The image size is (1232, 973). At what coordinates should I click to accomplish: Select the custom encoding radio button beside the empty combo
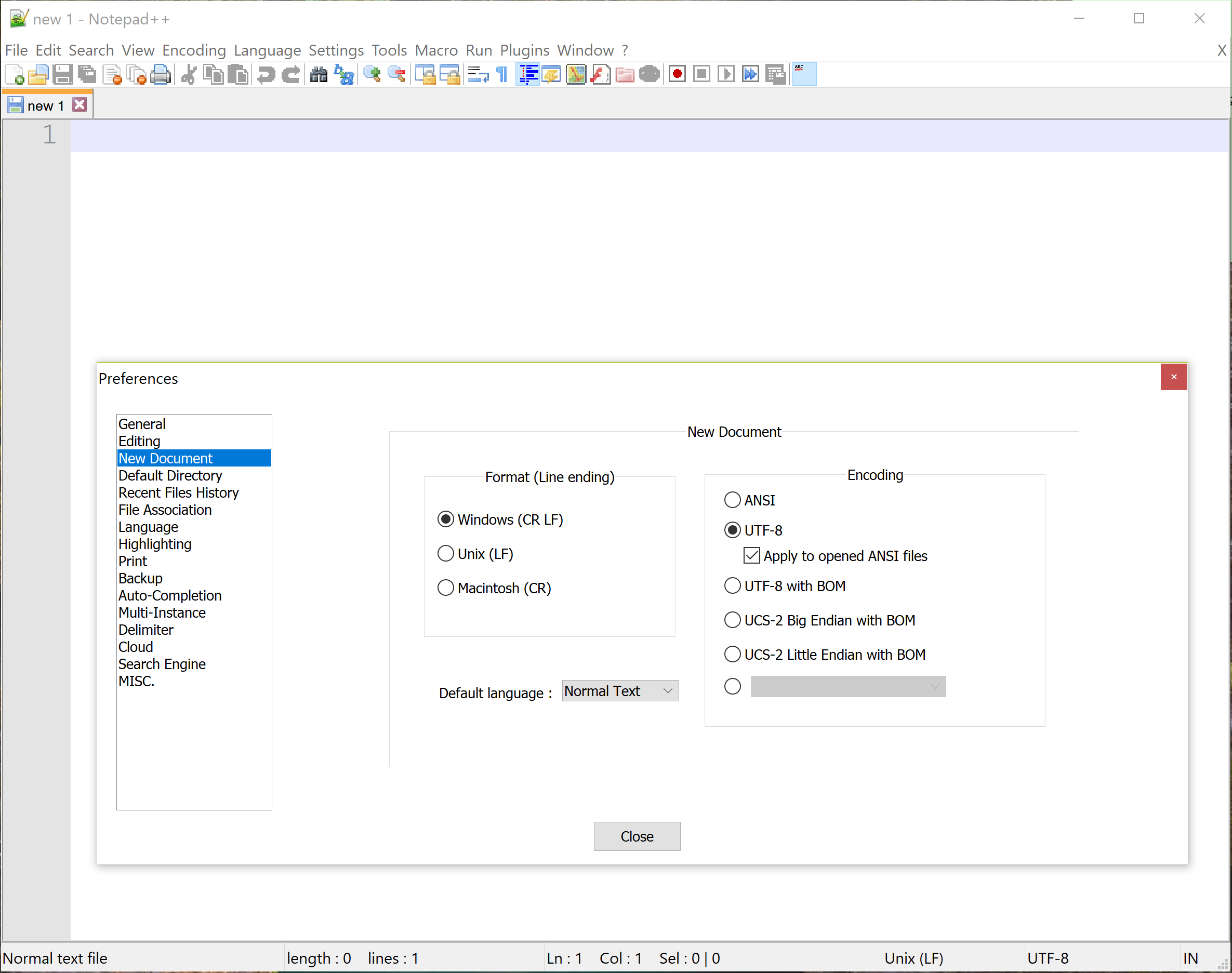[732, 686]
